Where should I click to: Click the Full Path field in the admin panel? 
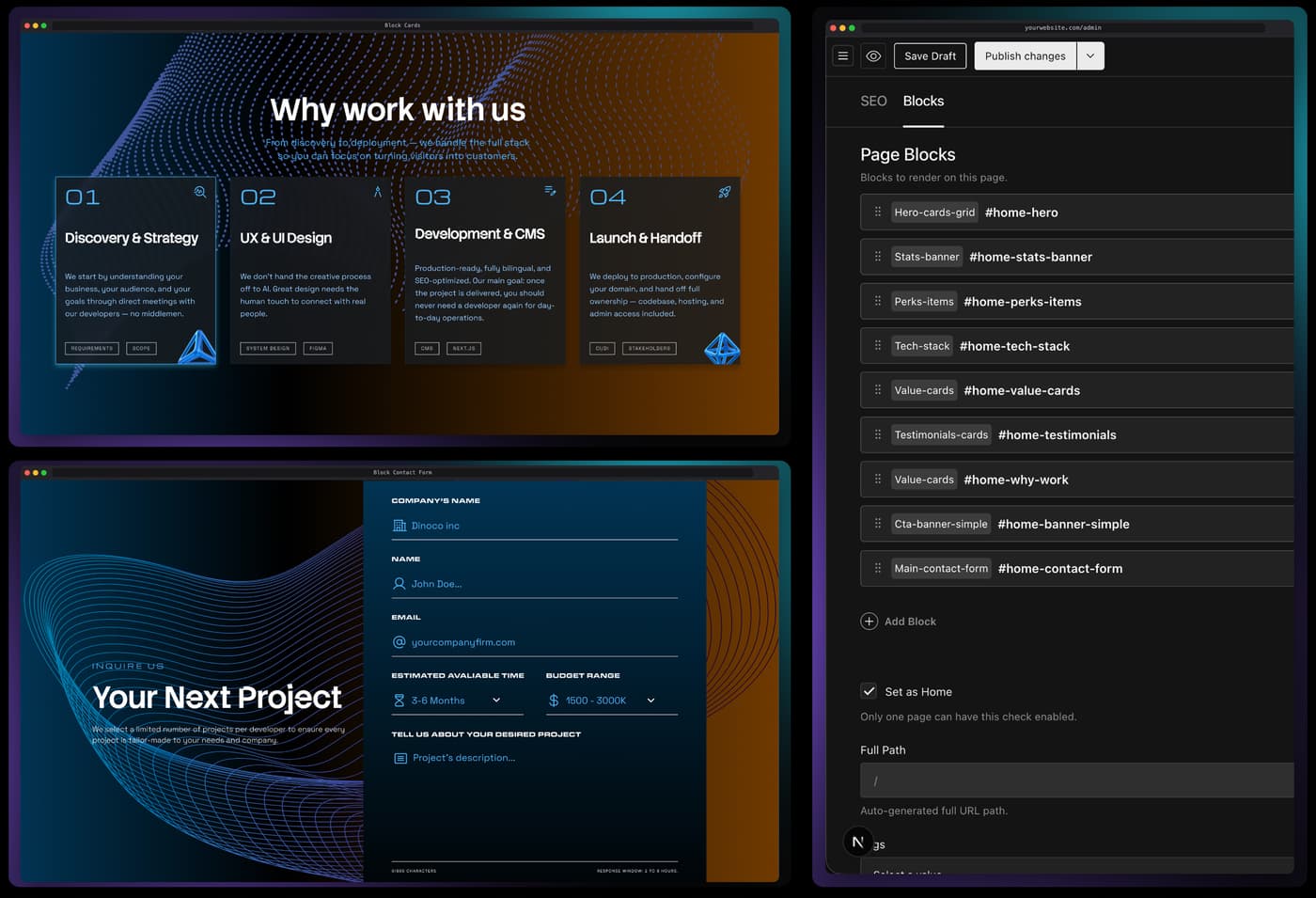(1077, 780)
